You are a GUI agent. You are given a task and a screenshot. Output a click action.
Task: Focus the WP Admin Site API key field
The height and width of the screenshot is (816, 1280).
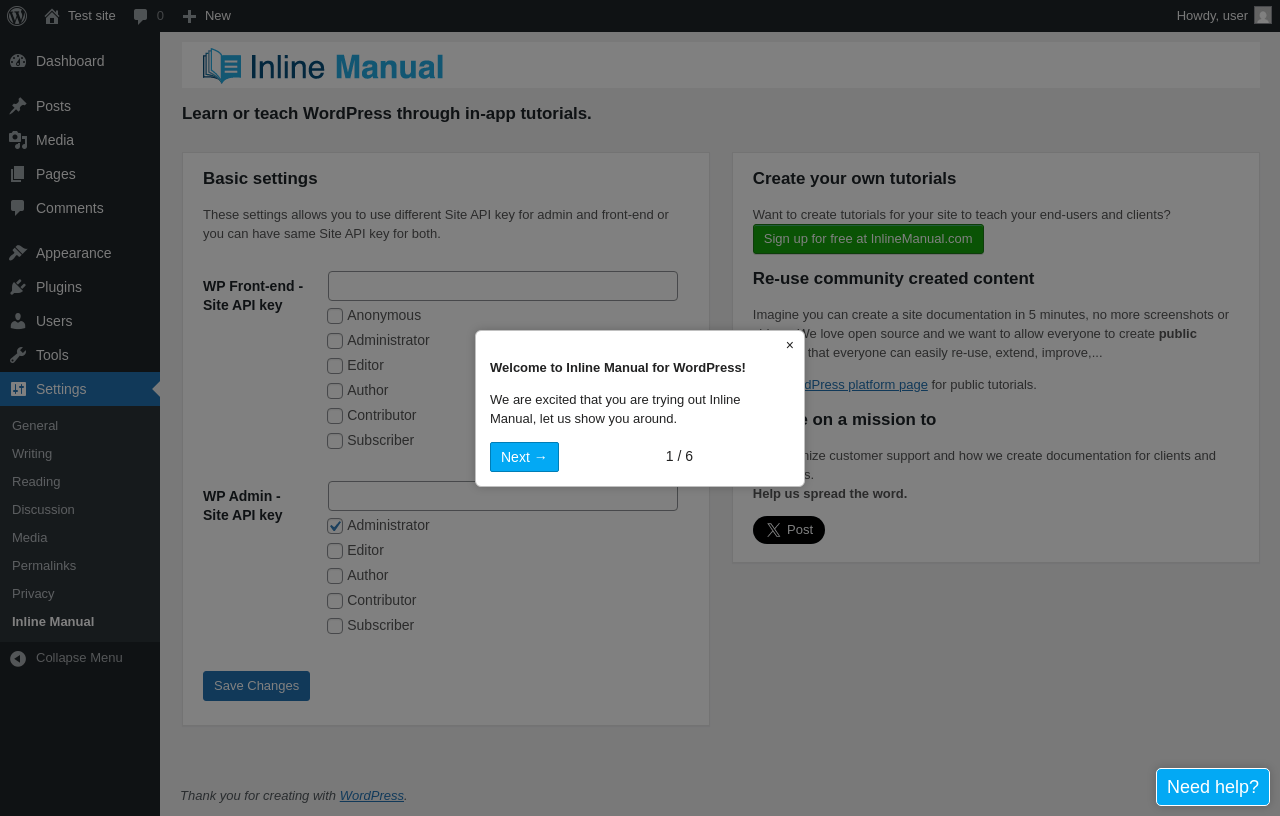(x=503, y=496)
